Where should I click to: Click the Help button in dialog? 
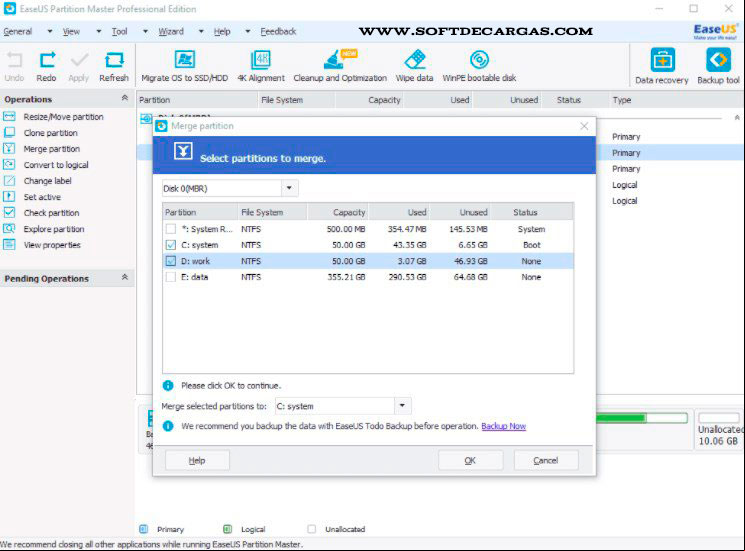[197, 460]
